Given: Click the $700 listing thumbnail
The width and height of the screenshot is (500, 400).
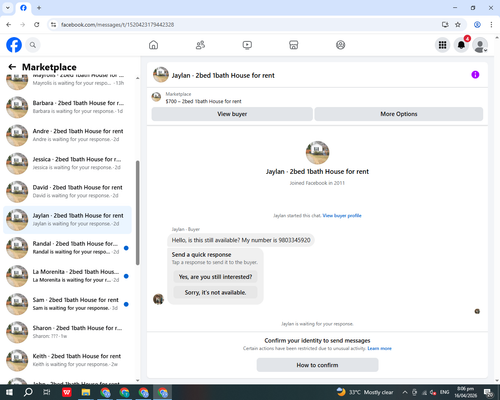Looking at the screenshot, I should coord(156,97).
